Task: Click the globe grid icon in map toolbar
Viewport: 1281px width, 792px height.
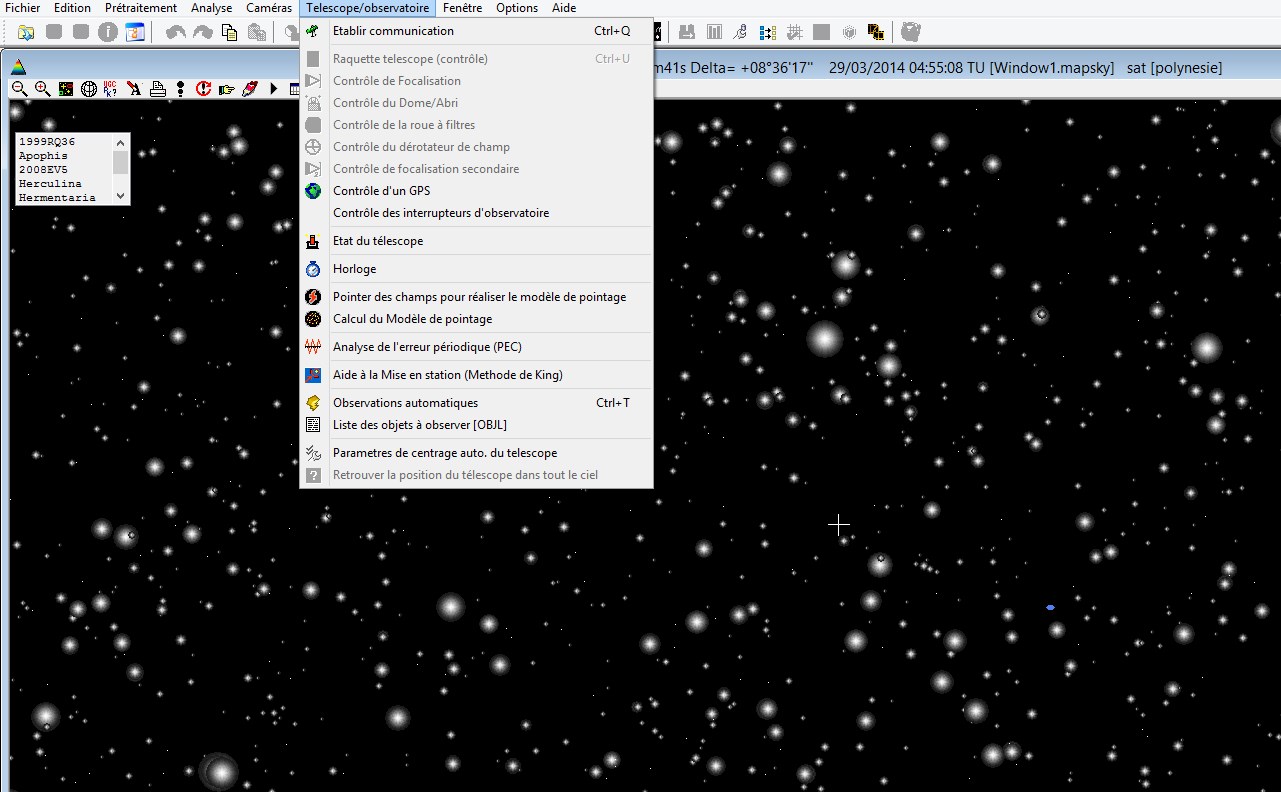Action: pyautogui.click(x=89, y=89)
